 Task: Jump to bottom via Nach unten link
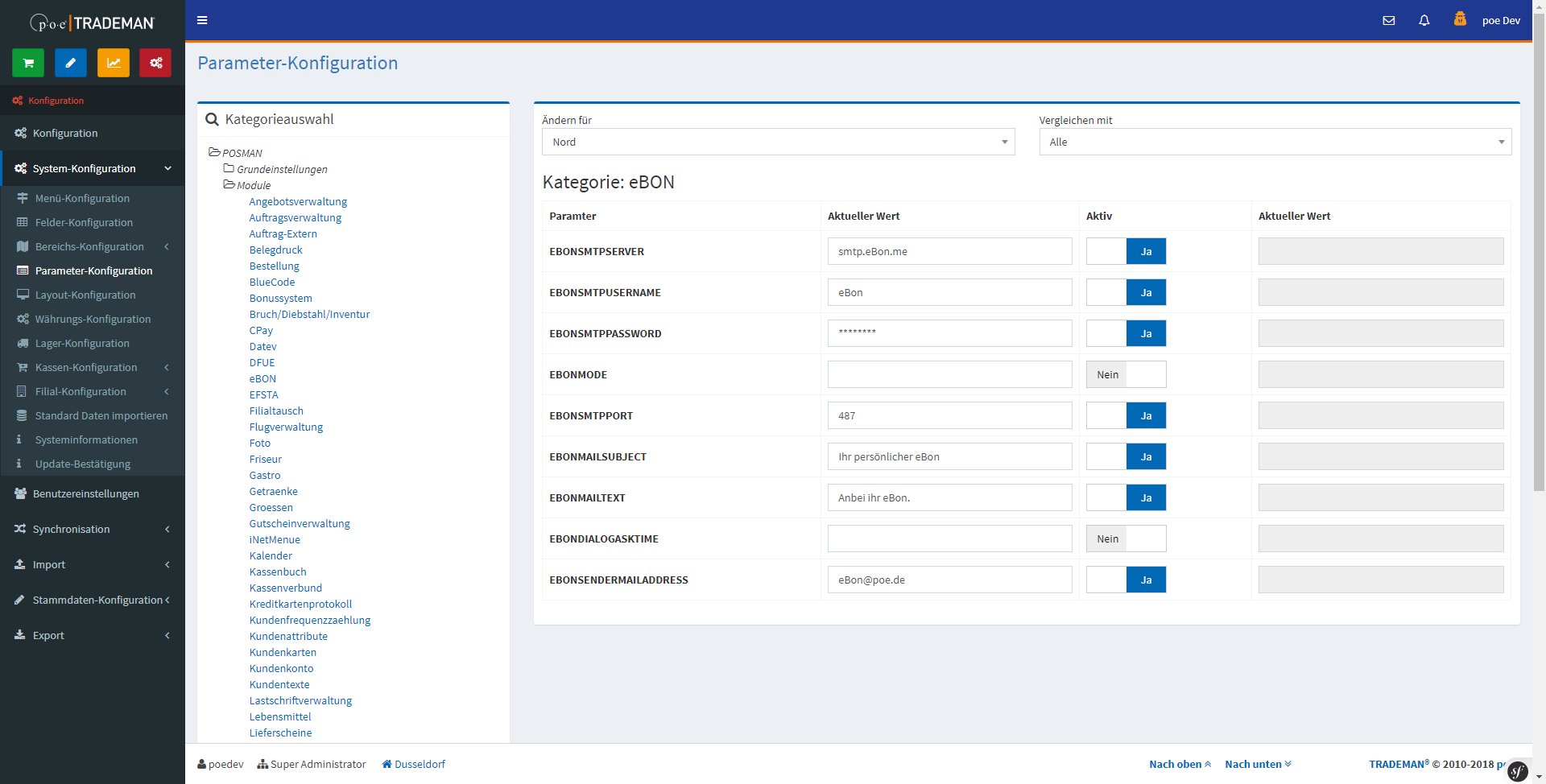tap(1258, 764)
